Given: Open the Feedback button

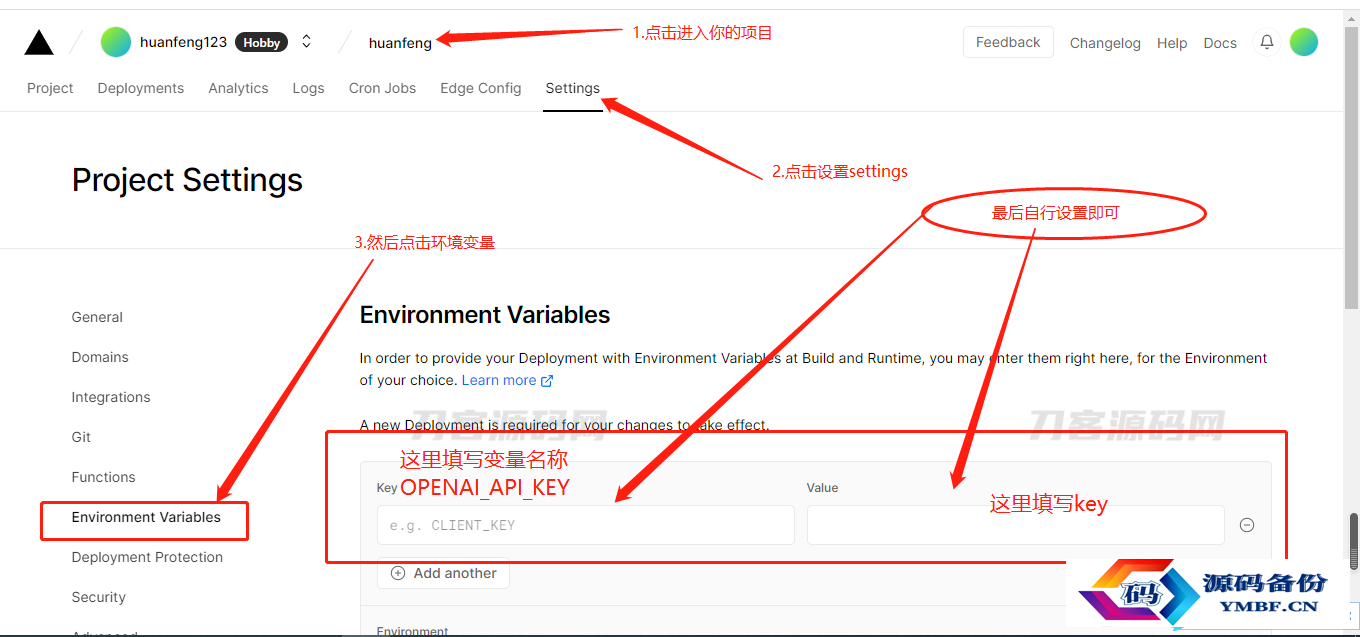Looking at the screenshot, I should [x=1008, y=42].
